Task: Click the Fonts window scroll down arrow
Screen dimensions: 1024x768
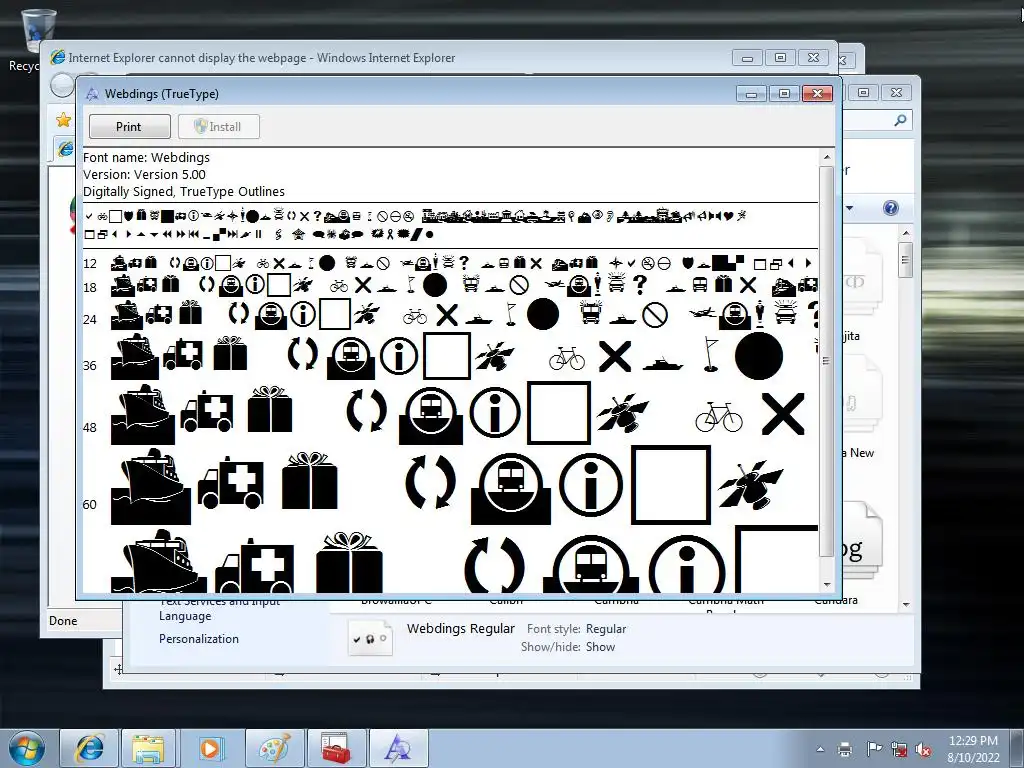Action: 906,605
